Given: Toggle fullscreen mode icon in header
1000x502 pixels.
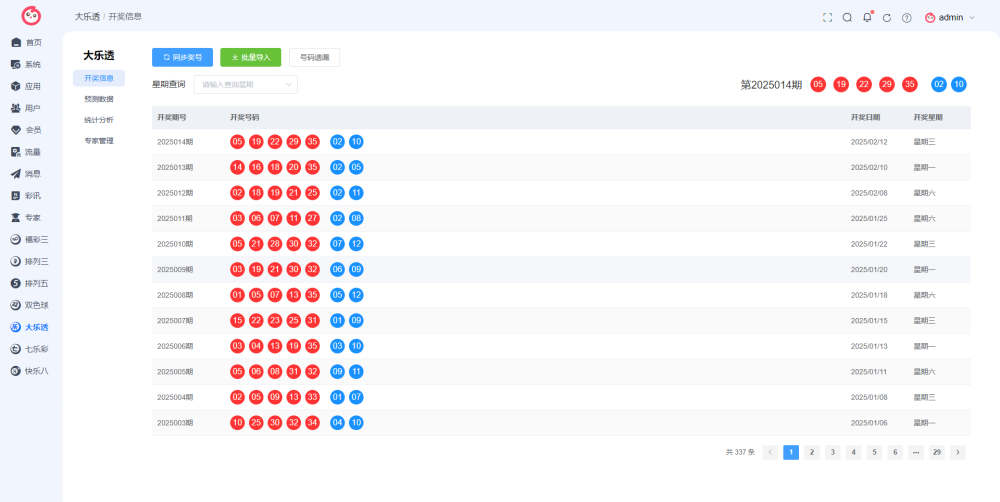Looking at the screenshot, I should [827, 18].
